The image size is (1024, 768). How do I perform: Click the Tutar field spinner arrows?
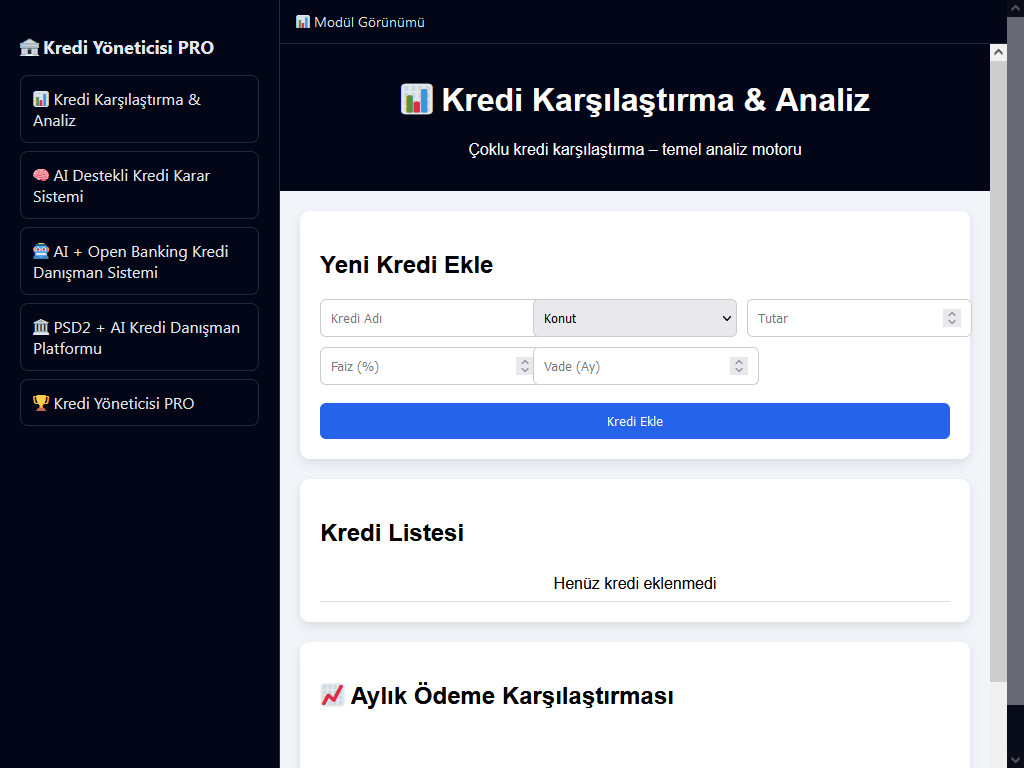tap(951, 318)
